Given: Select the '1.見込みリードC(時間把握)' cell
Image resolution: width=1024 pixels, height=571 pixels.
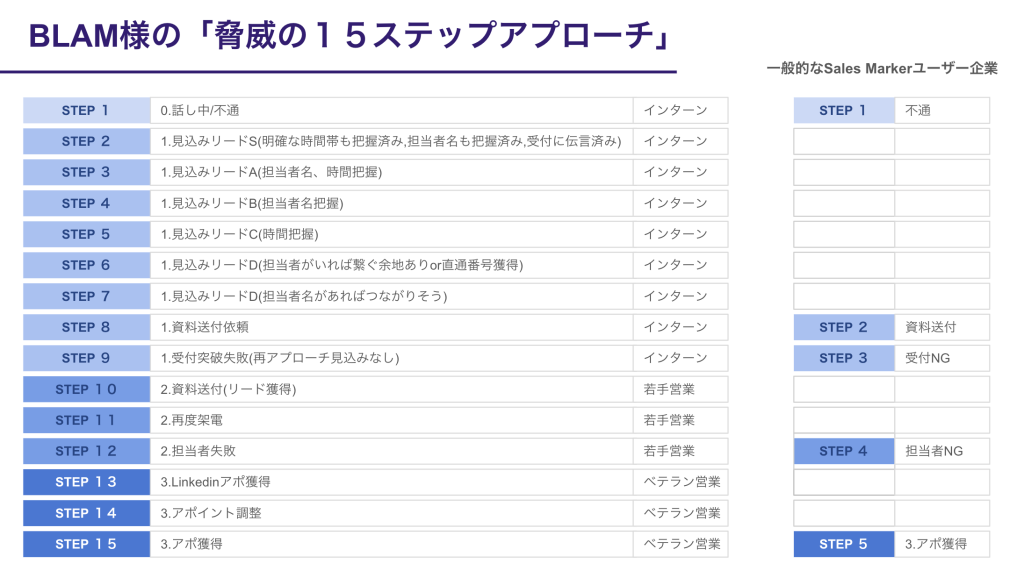Looking at the screenshot, I should [390, 234].
